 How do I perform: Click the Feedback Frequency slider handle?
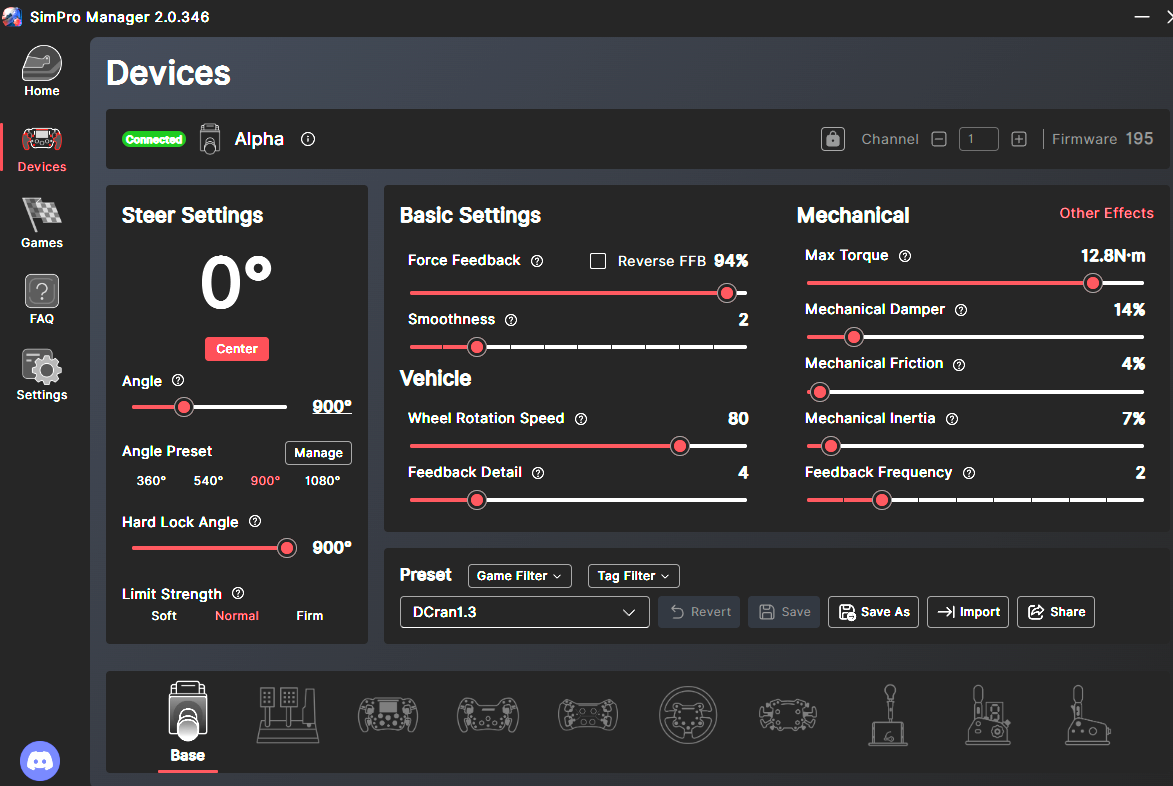tap(882, 500)
